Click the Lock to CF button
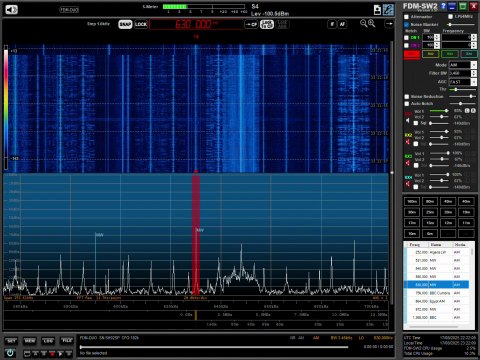Screen dimensions: 480x360 coord(267,24)
